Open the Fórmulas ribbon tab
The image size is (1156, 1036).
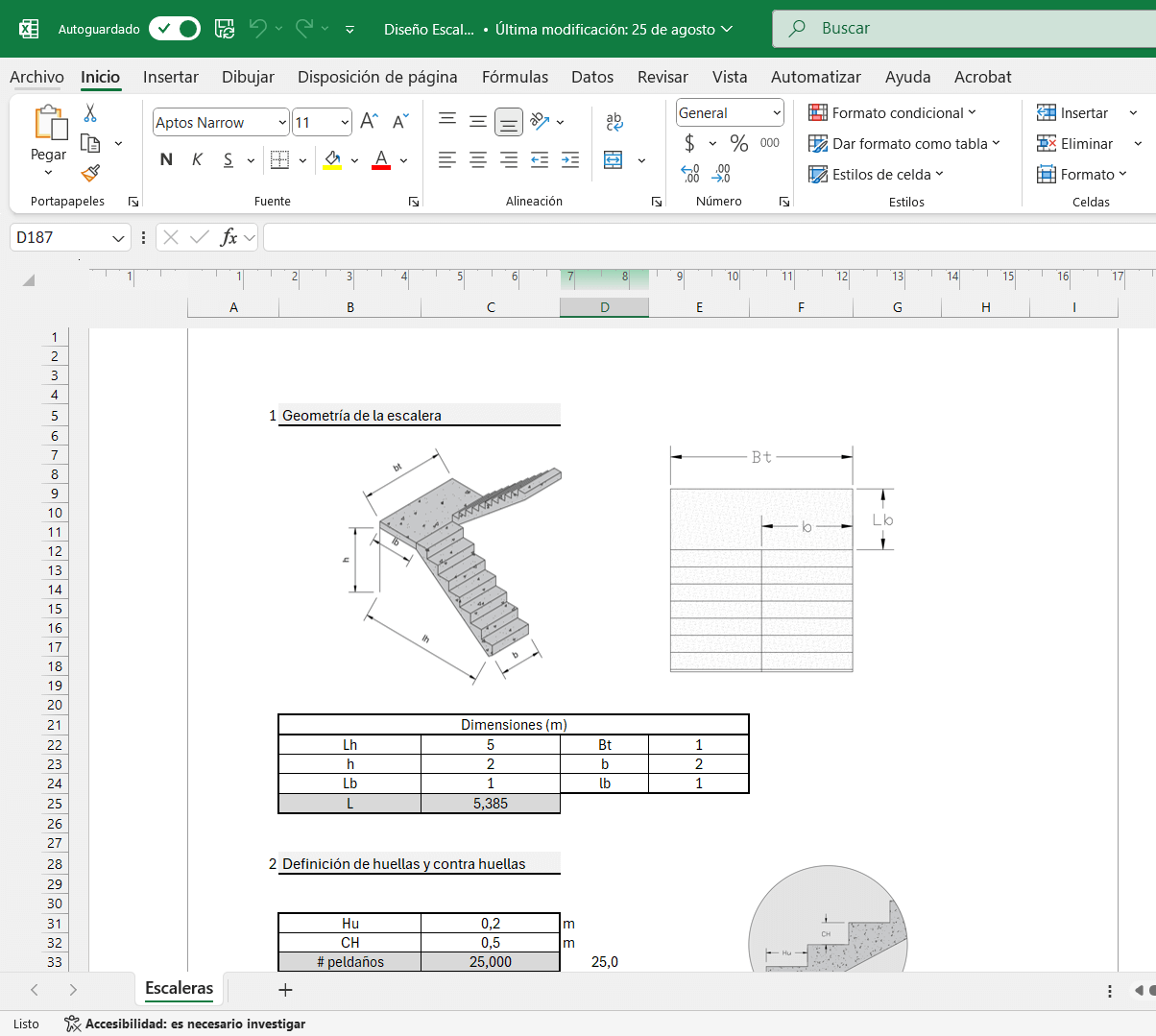pyautogui.click(x=515, y=77)
